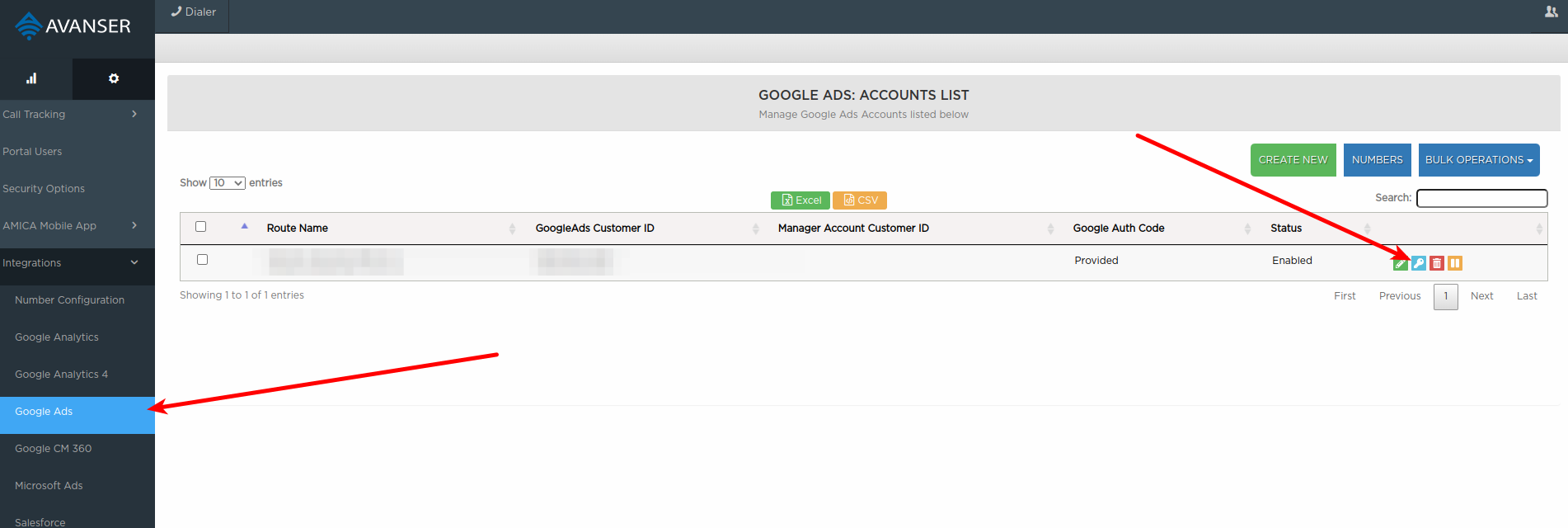The height and width of the screenshot is (528, 1568).
Task: Open the settings gear sidebar tab
Action: pyautogui.click(x=114, y=78)
